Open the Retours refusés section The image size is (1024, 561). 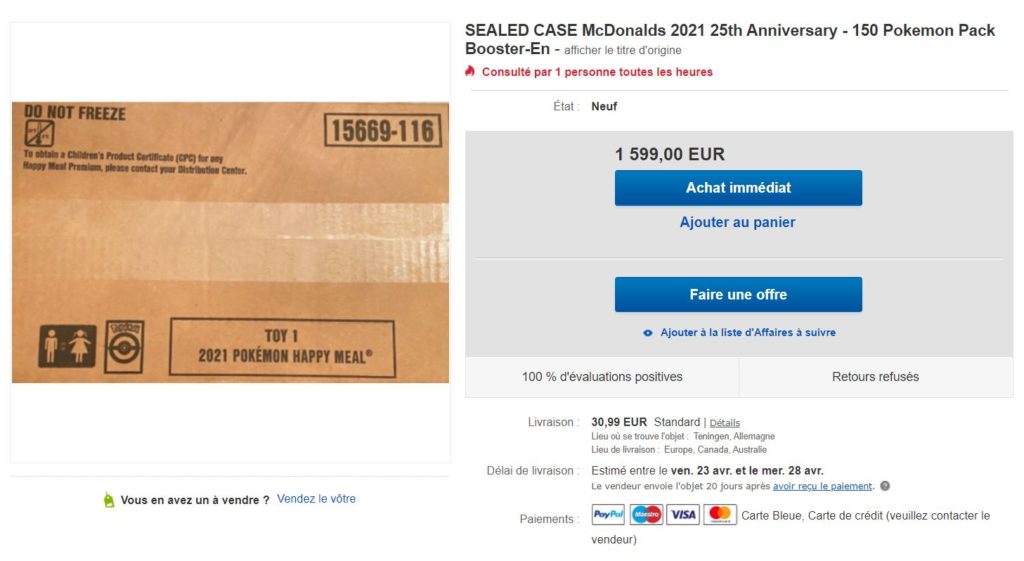click(875, 377)
